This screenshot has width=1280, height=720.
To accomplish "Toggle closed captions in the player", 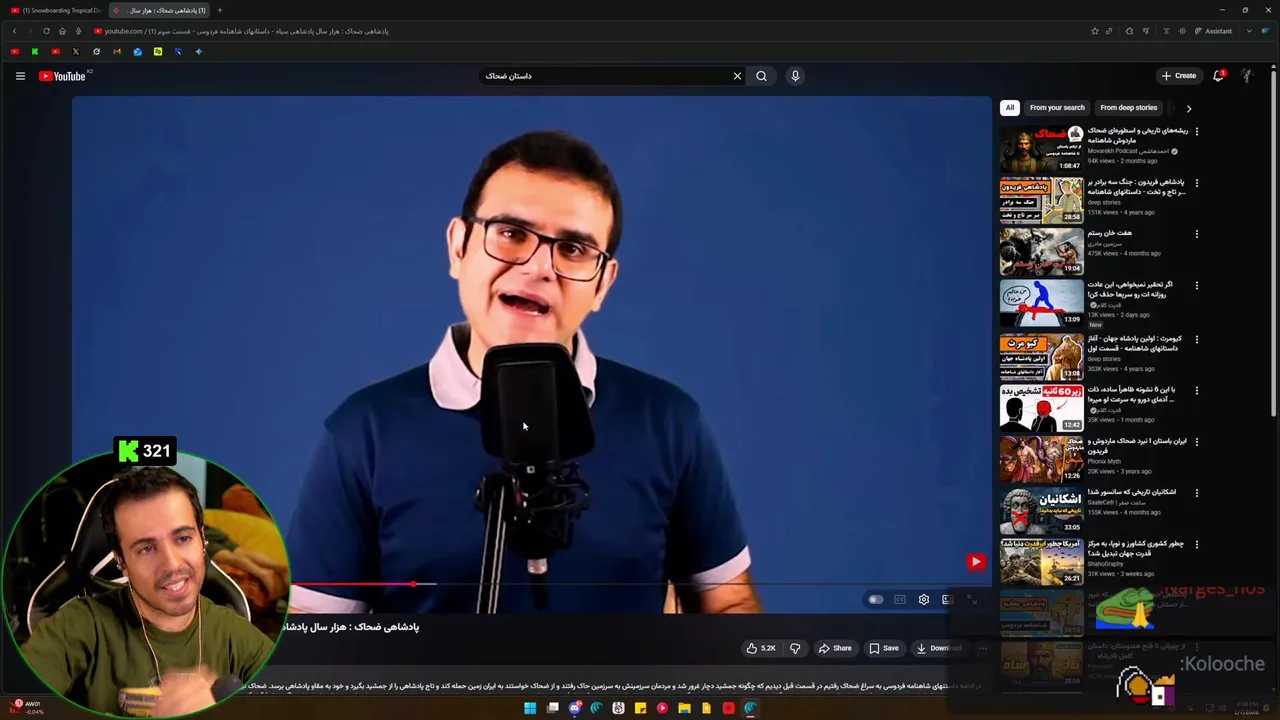I will pos(900,600).
